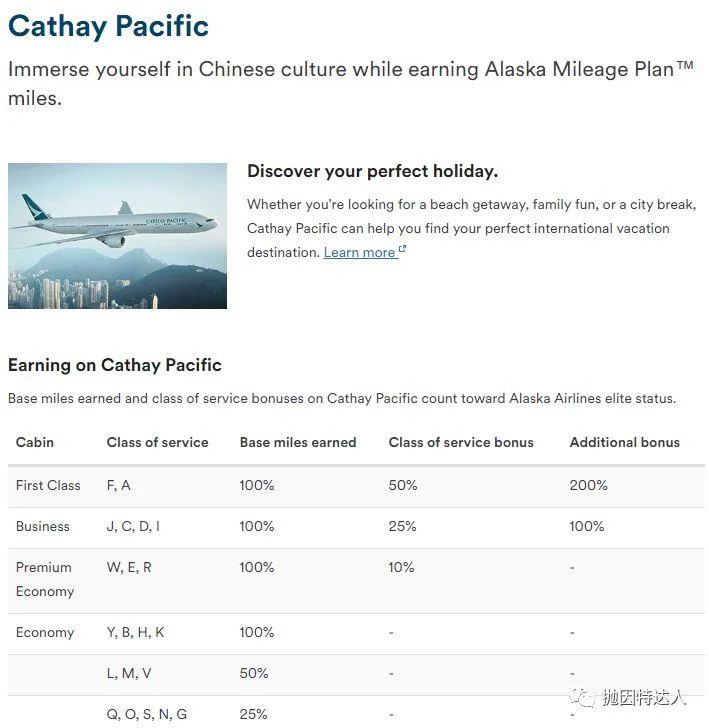This screenshot has height=728, width=709.
Task: Select the First Class row label
Action: coord(48,485)
